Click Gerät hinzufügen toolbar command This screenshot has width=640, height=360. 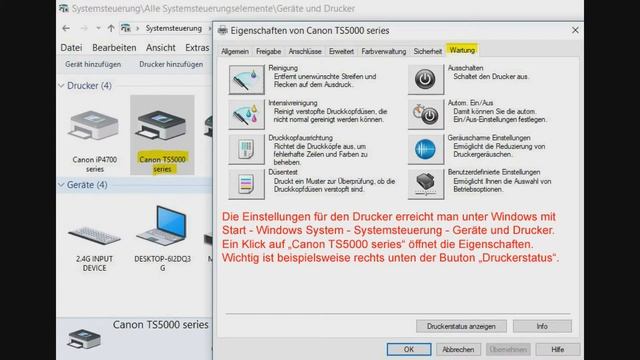(93, 64)
